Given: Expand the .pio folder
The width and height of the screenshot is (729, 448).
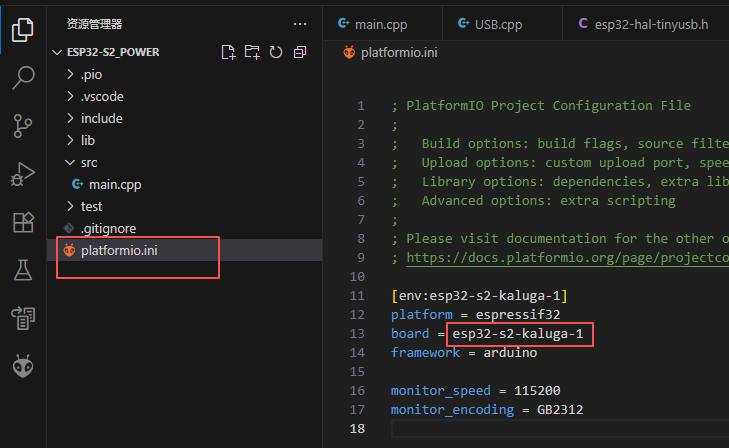Looking at the screenshot, I should pyautogui.click(x=70, y=74).
